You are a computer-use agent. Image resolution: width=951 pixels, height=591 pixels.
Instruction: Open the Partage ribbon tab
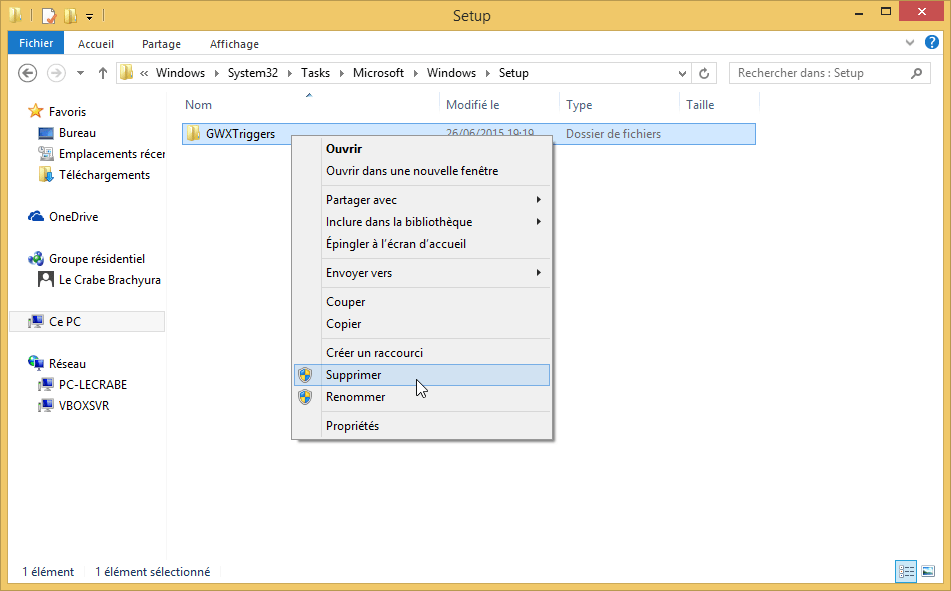coord(161,44)
